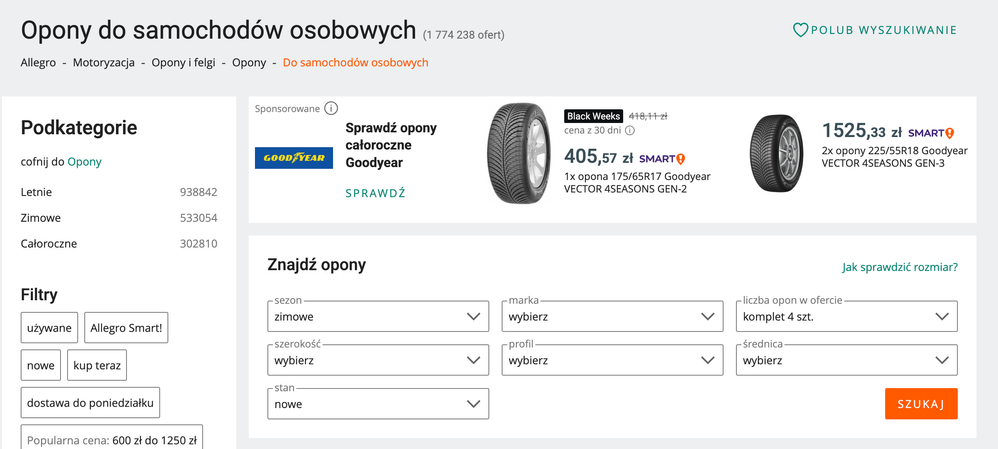Select the popular price 600 zł to 1250 zł filter

click(x=112, y=440)
